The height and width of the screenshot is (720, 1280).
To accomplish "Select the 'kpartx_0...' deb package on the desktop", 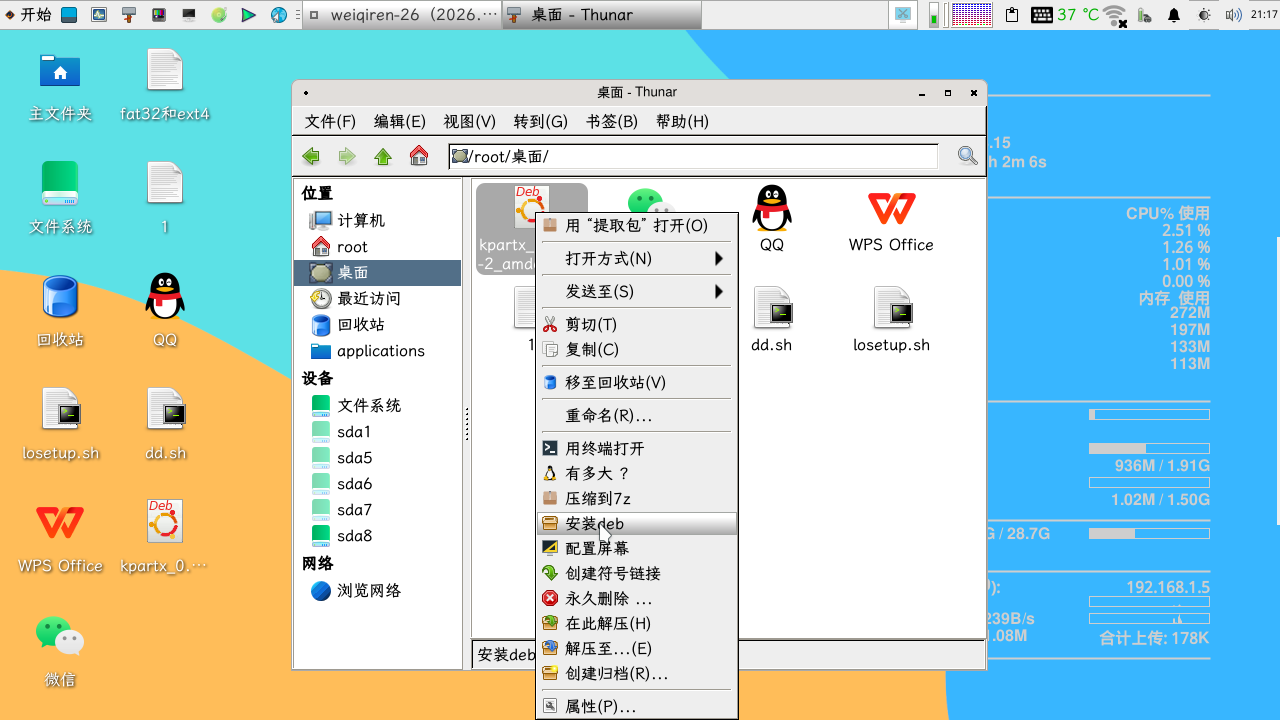I will pyautogui.click(x=165, y=537).
